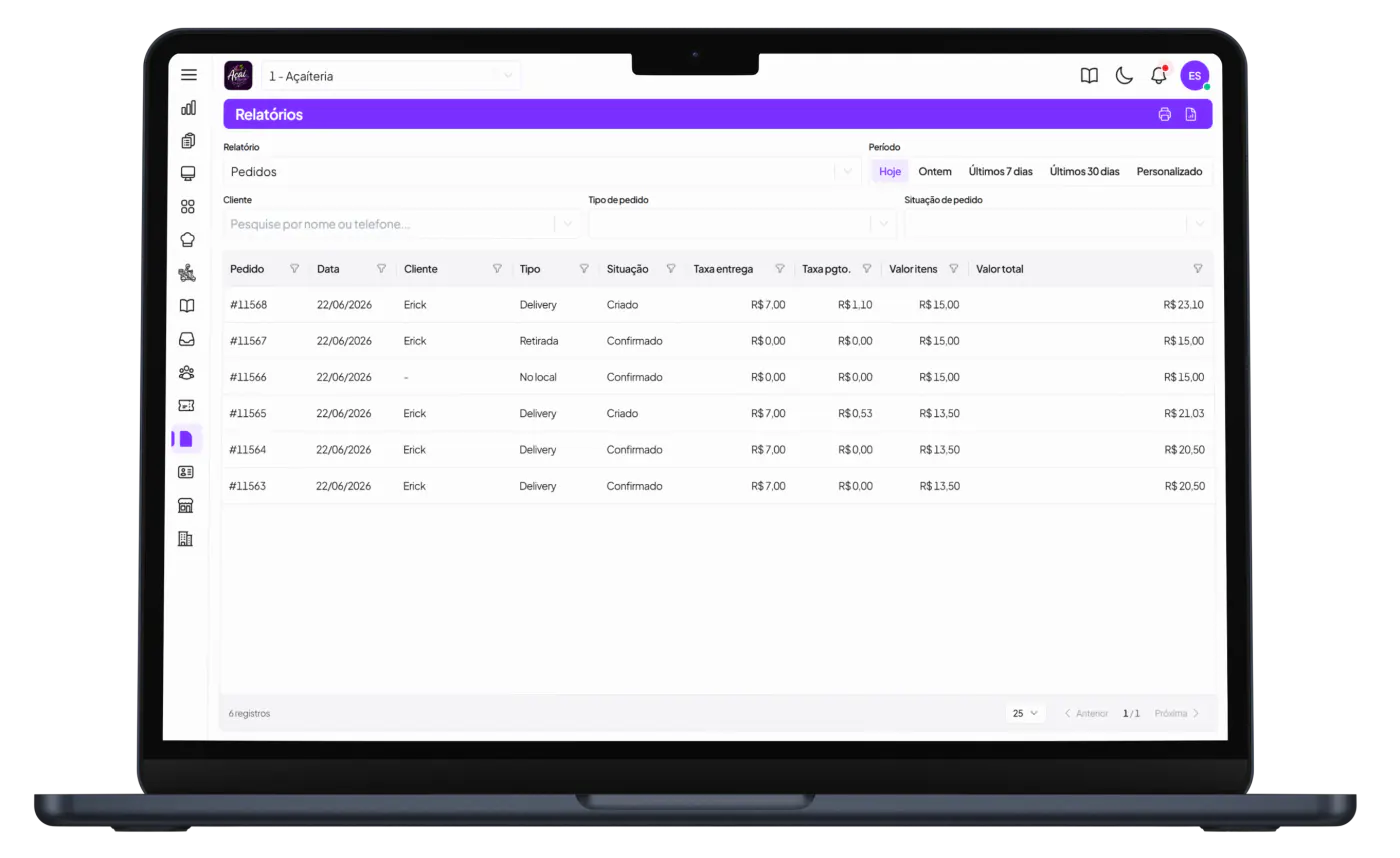Click the highlighted purple reports sidebar icon
The height and width of the screenshot is (858, 1400).
click(x=186, y=439)
